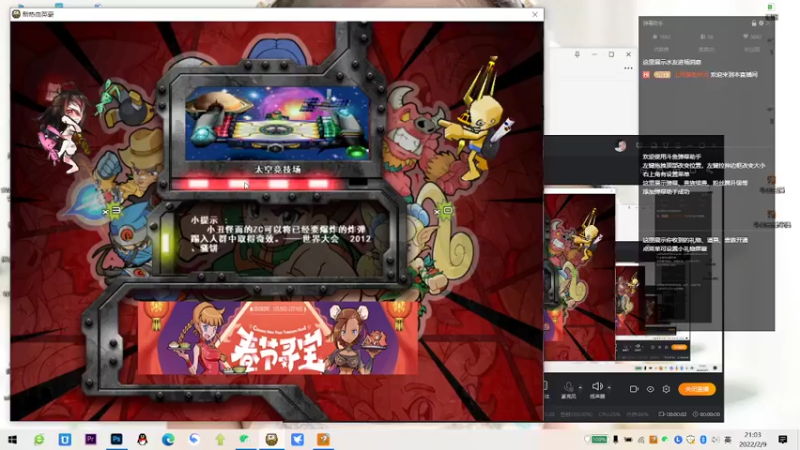This screenshot has height=450, width=800.
Task: Click the security shield icon in system tray
Action: [x=690, y=439]
